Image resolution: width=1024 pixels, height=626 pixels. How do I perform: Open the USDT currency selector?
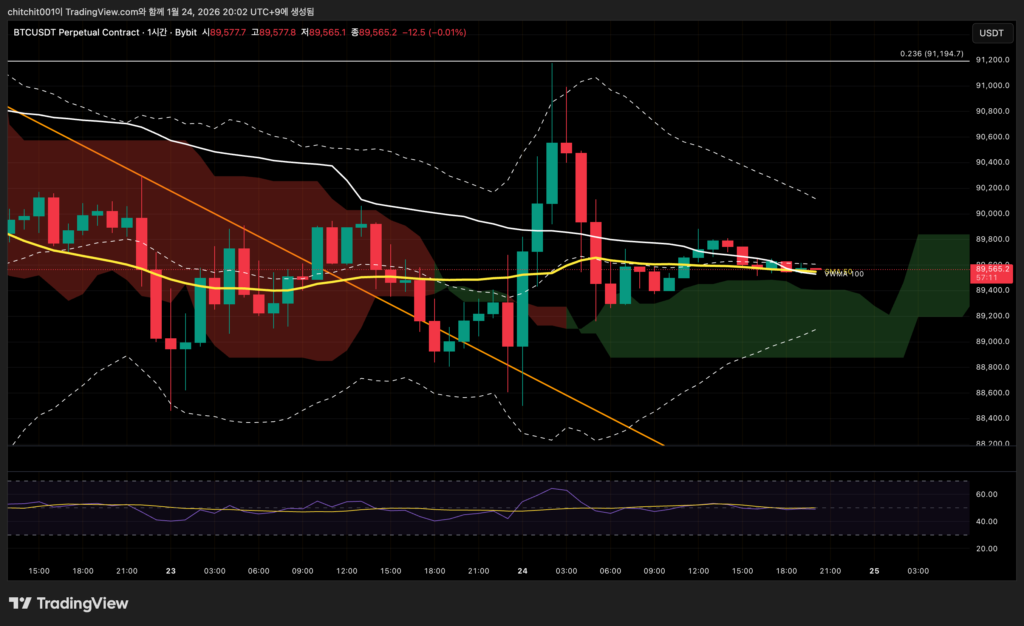coord(990,33)
